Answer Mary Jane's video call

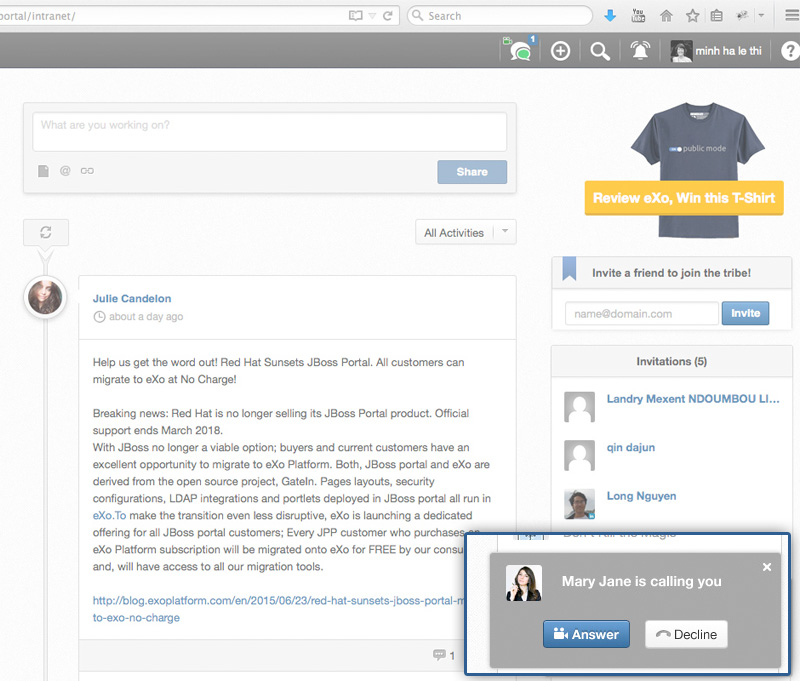click(x=586, y=634)
